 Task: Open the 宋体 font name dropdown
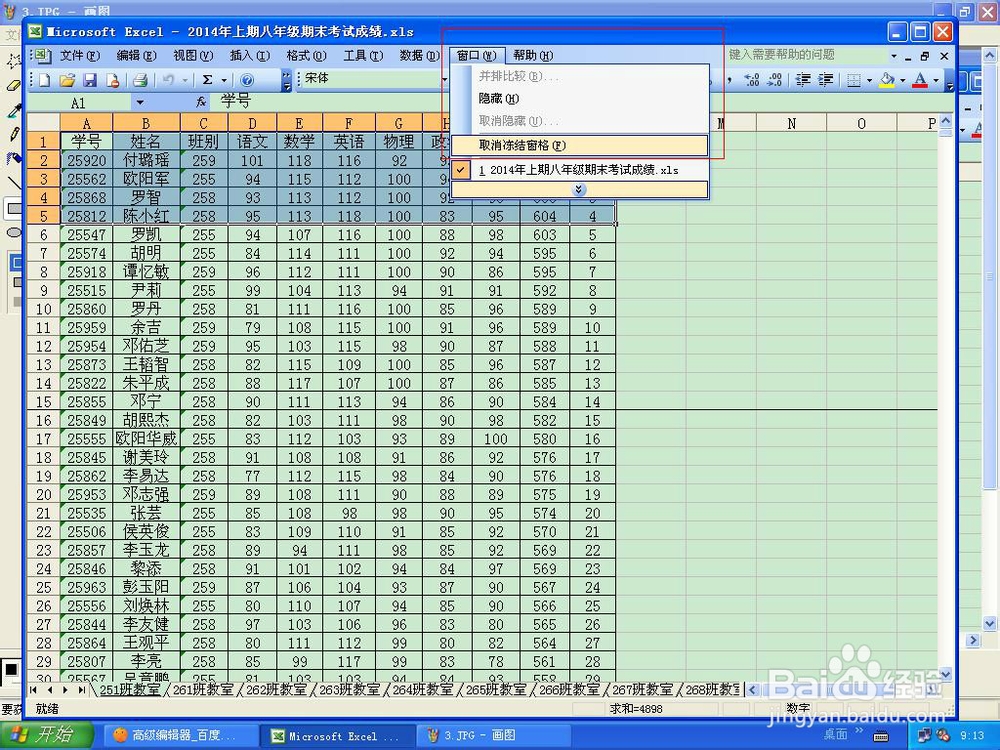point(445,79)
